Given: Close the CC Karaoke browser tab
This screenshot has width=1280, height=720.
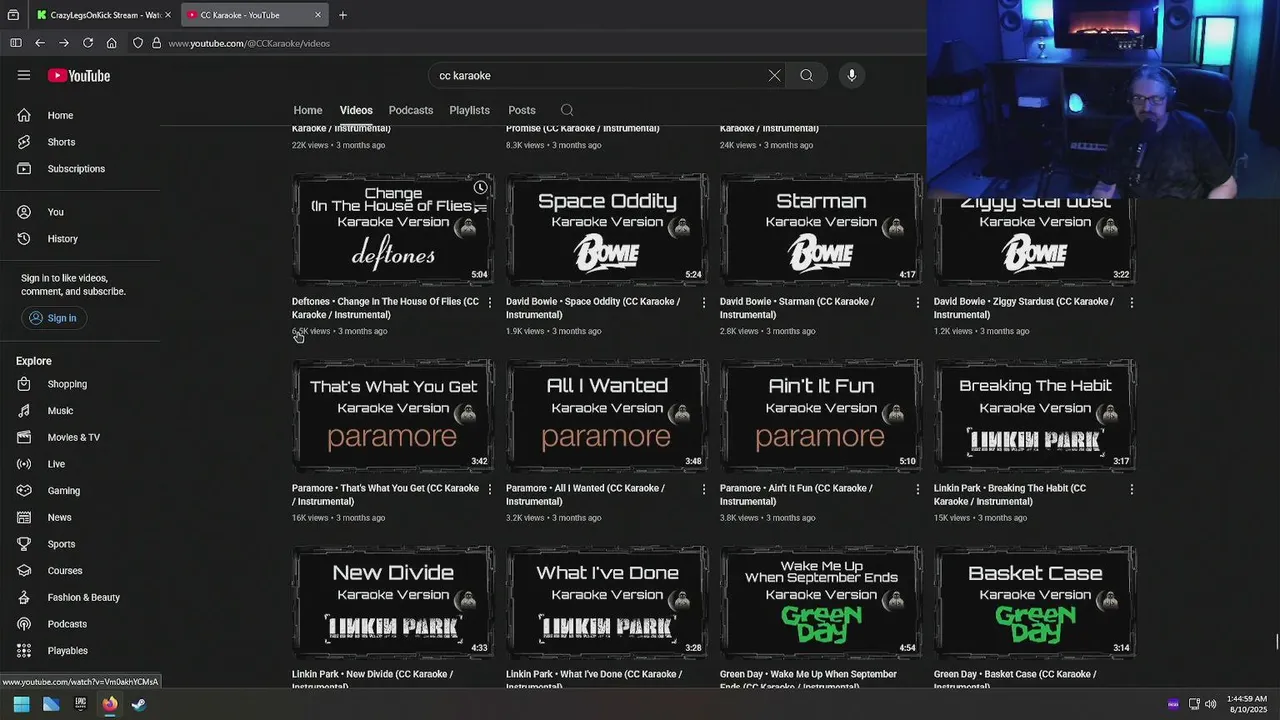Looking at the screenshot, I should 318,15.
